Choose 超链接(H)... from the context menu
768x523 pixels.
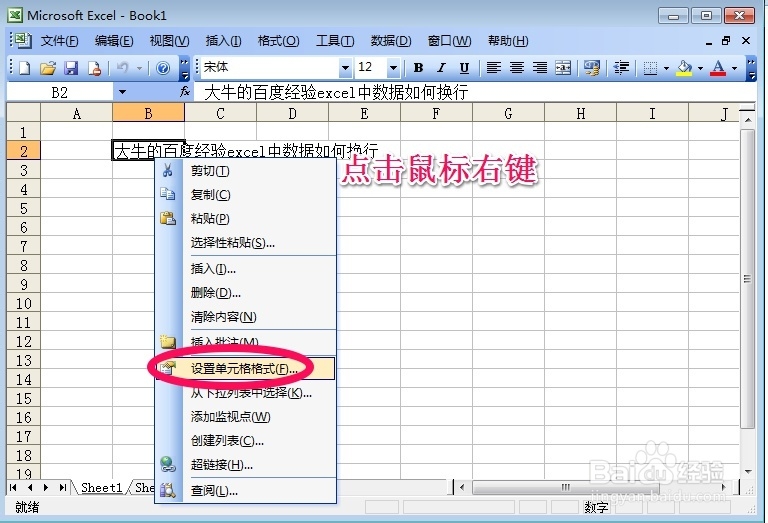pyautogui.click(x=245, y=465)
